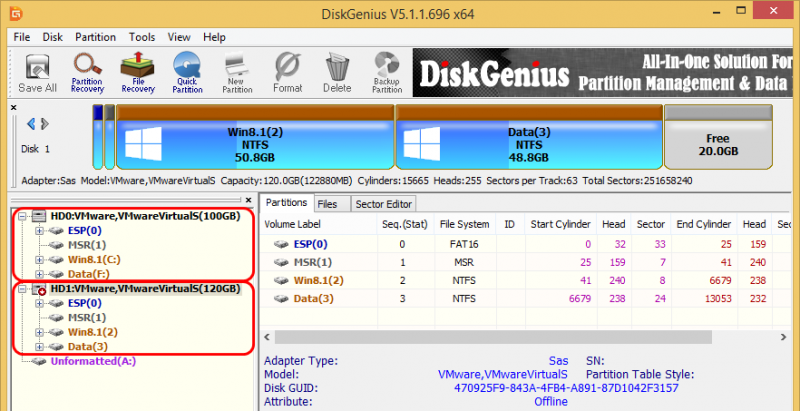Image resolution: width=800 pixels, height=411 pixels.
Task: Close the left disk tree panel
Action: [x=248, y=200]
